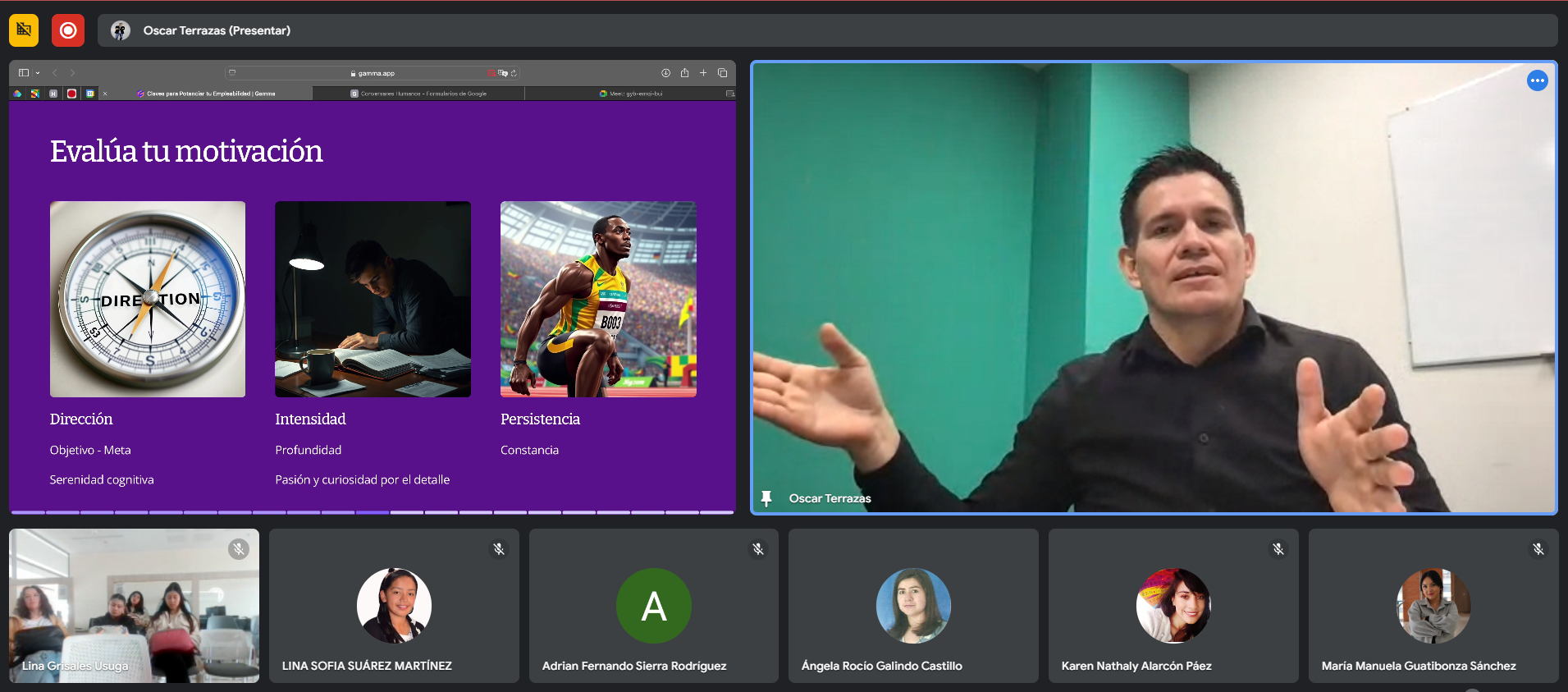Click the new tab plus icon

coord(703,73)
